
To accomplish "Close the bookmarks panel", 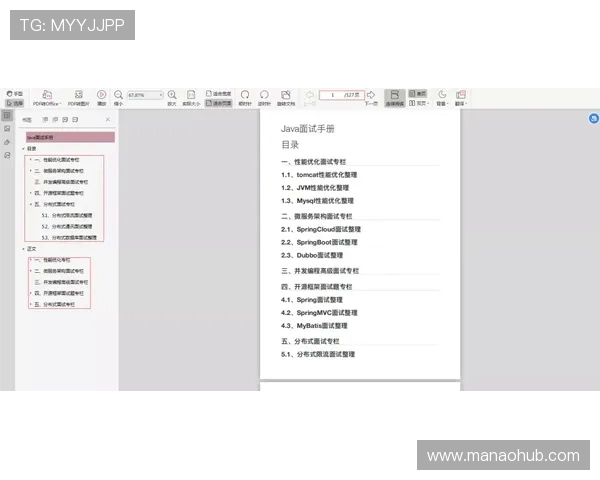I will click(108, 120).
